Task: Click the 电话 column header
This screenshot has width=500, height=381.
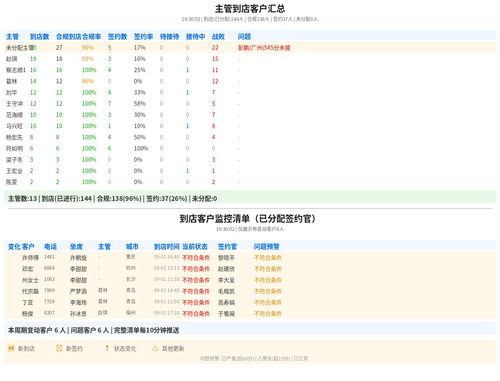Action: pyautogui.click(x=50, y=247)
